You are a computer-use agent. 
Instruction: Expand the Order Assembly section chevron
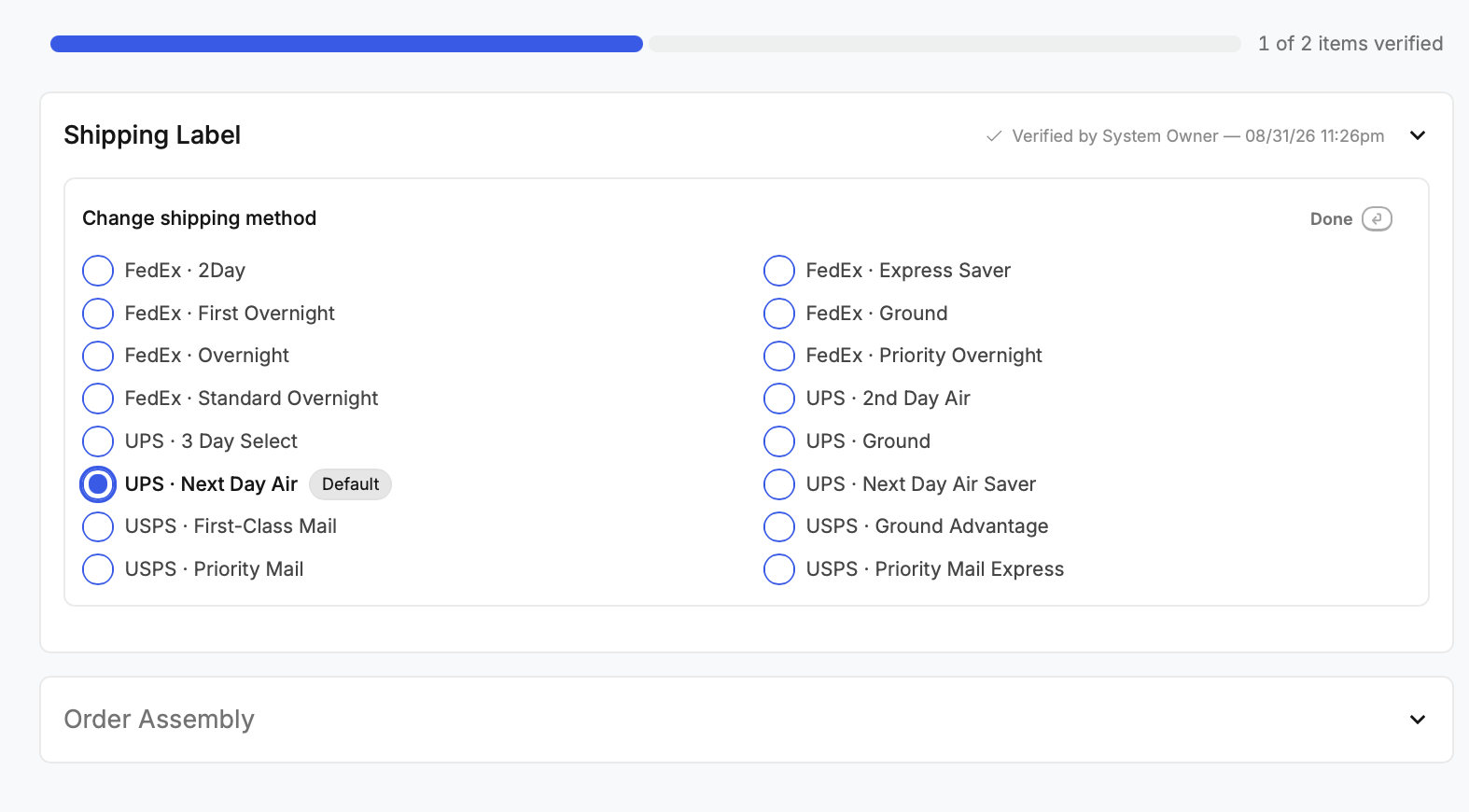pos(1418,720)
